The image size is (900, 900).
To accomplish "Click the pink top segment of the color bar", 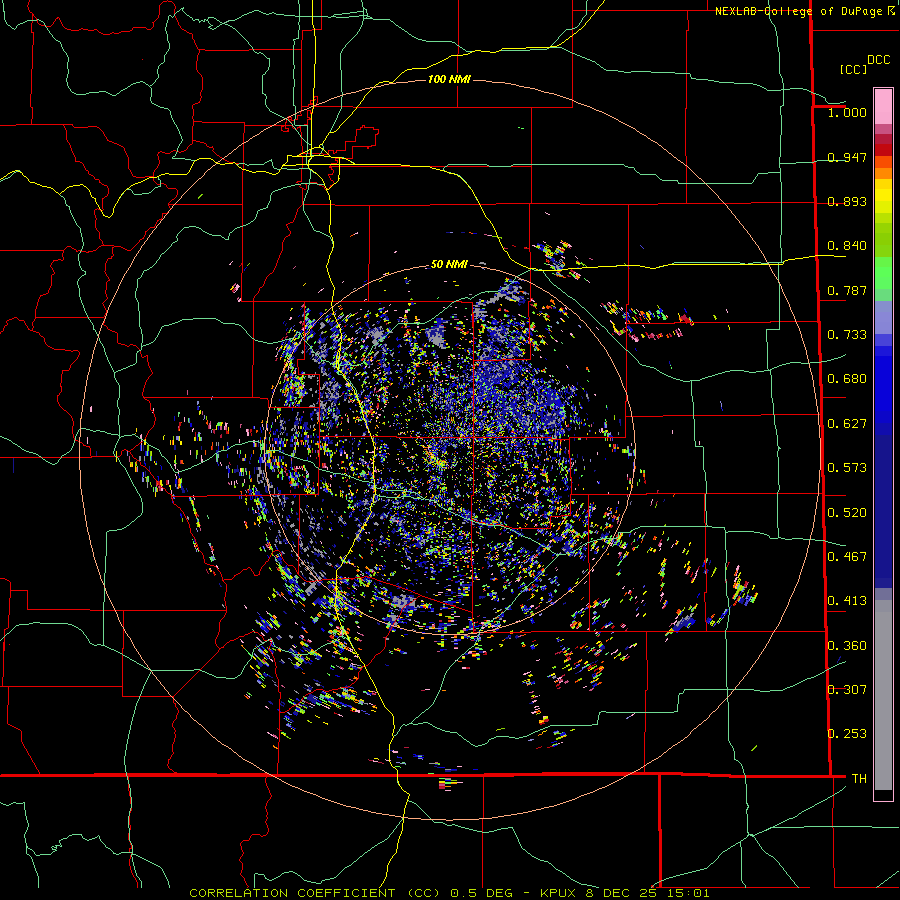I will [x=883, y=106].
